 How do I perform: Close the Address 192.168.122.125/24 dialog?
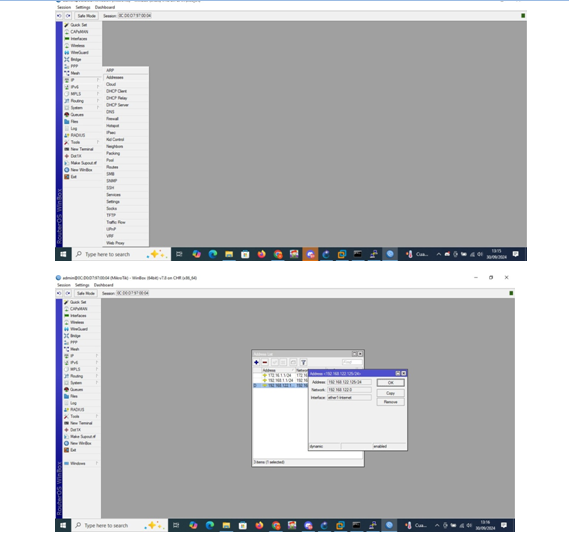404,373
